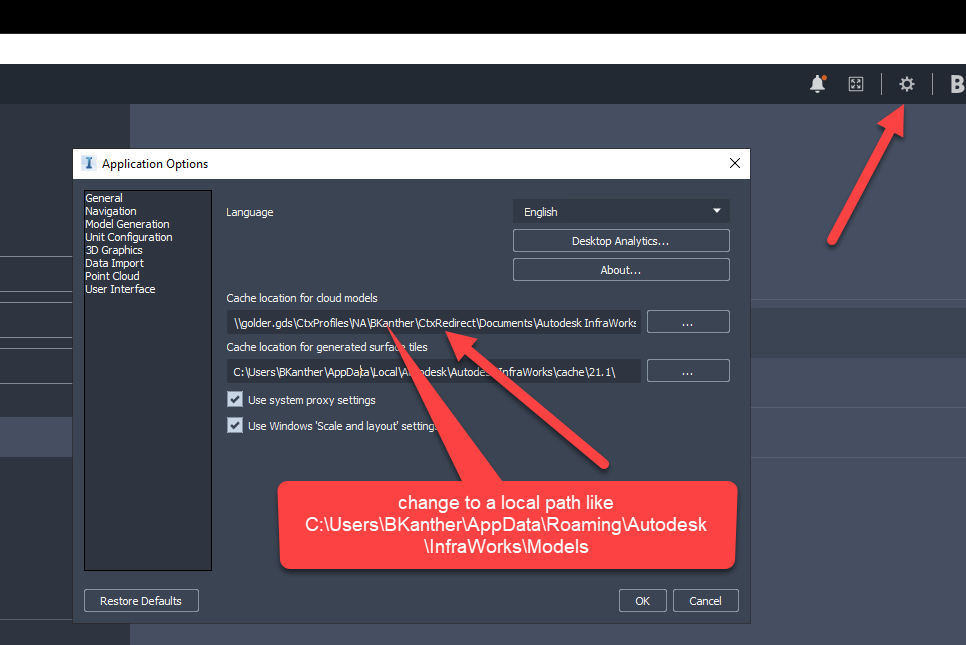Click the user profile B icon

click(957, 84)
